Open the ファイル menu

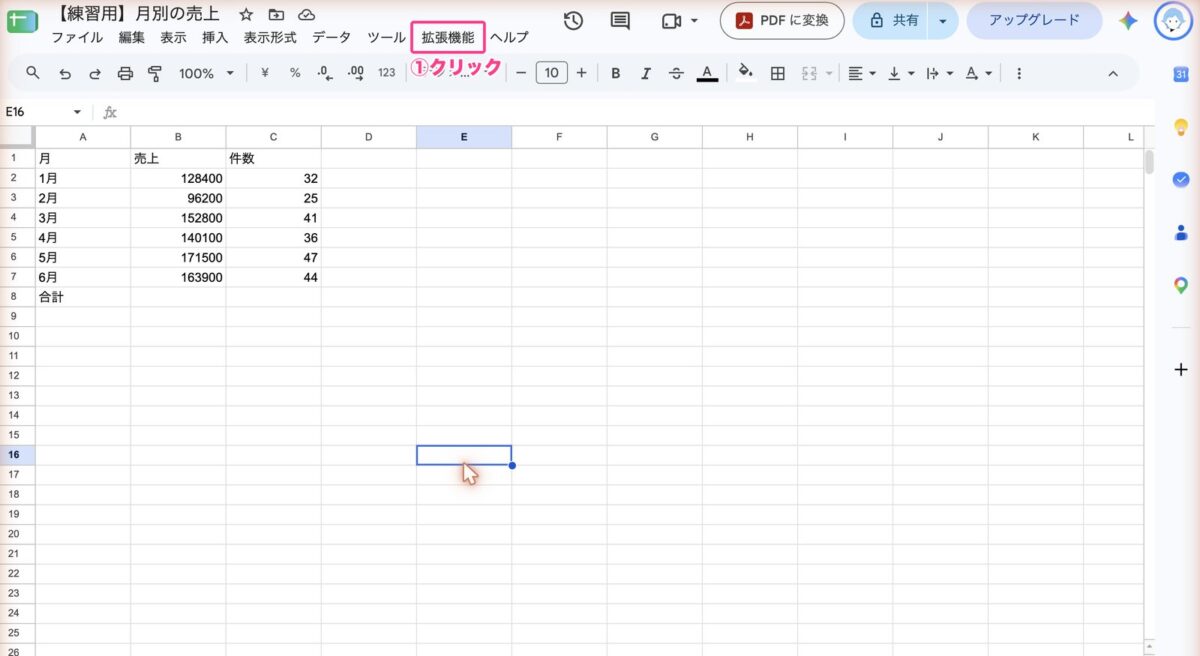point(77,37)
